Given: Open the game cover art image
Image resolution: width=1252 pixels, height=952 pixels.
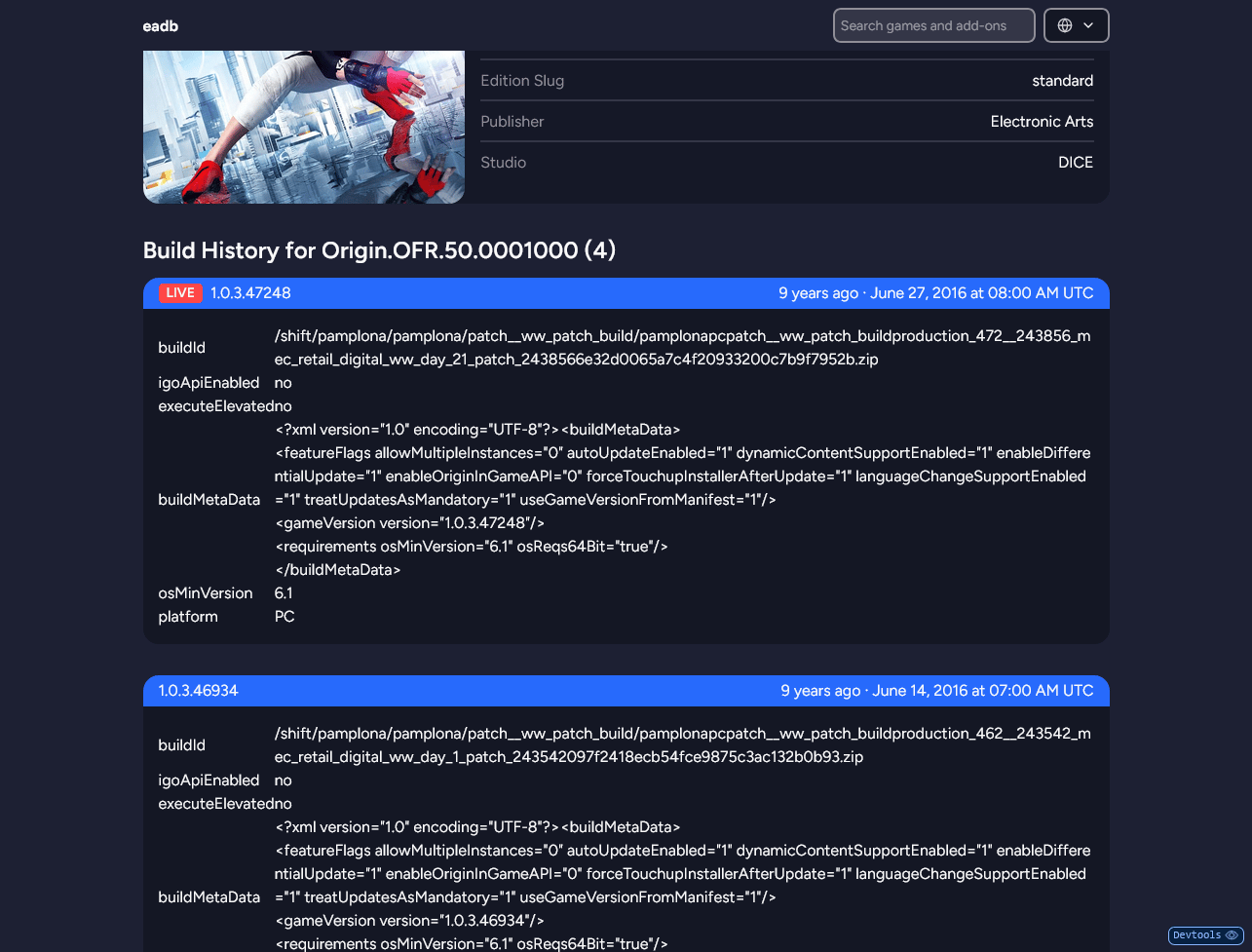Looking at the screenshot, I should point(303,127).
